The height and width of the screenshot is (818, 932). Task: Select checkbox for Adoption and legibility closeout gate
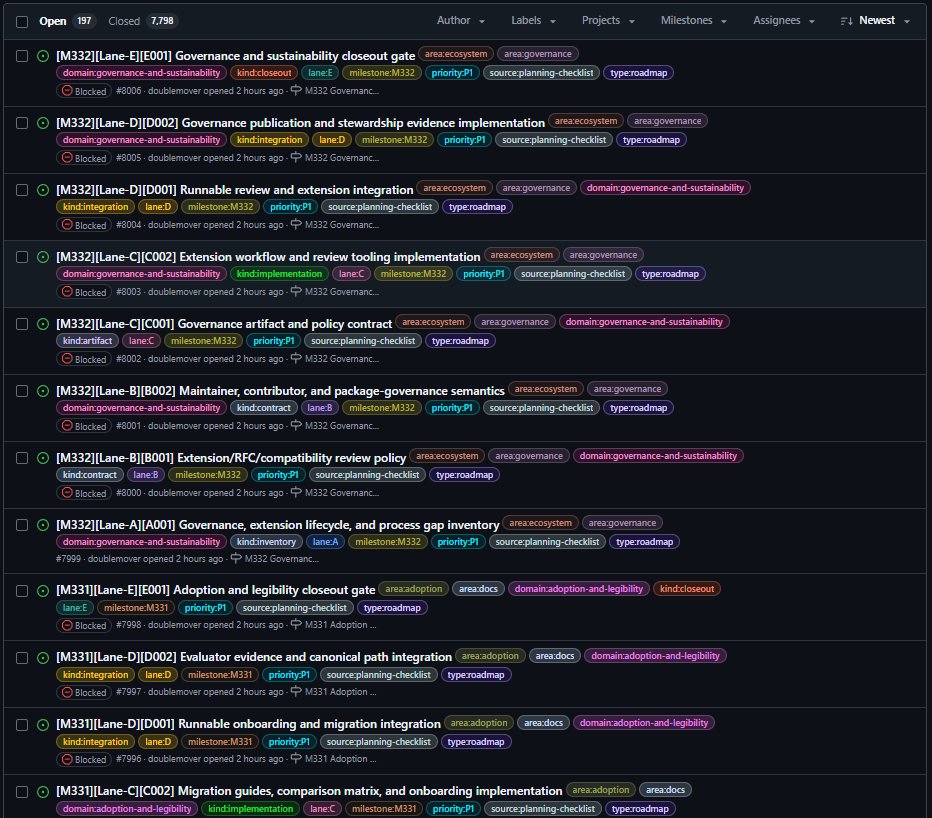[22, 591]
